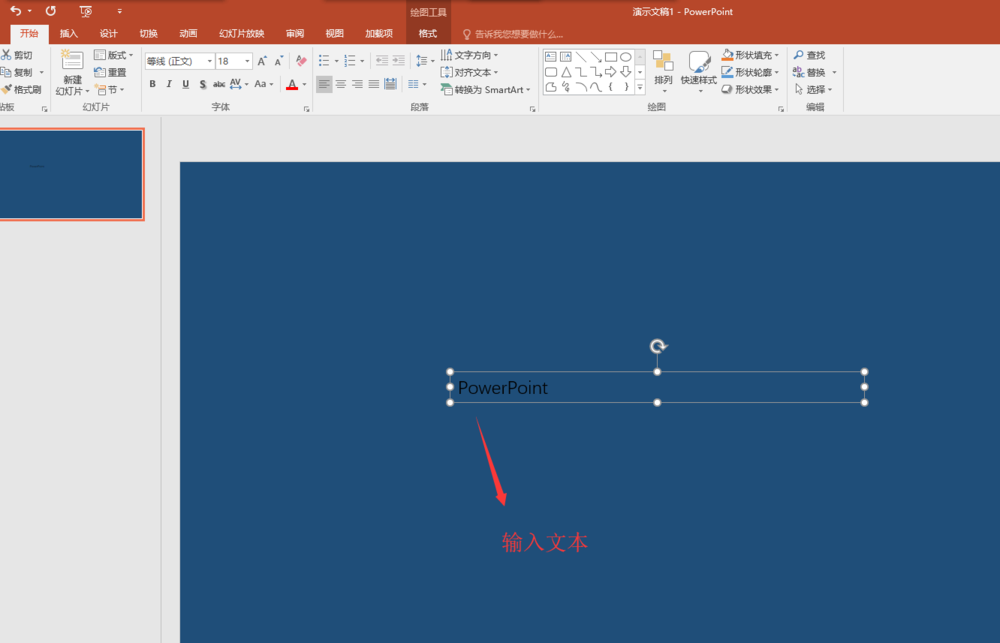Toggle Italic formatting
The width and height of the screenshot is (1000, 643).
pyautogui.click(x=169, y=84)
